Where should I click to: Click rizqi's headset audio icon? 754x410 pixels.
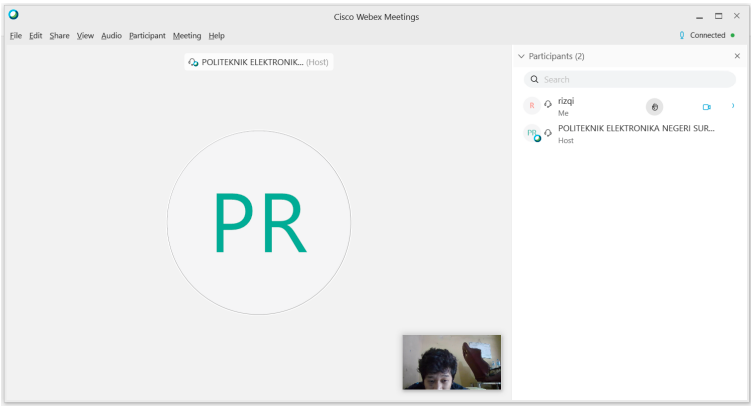pyautogui.click(x=548, y=104)
